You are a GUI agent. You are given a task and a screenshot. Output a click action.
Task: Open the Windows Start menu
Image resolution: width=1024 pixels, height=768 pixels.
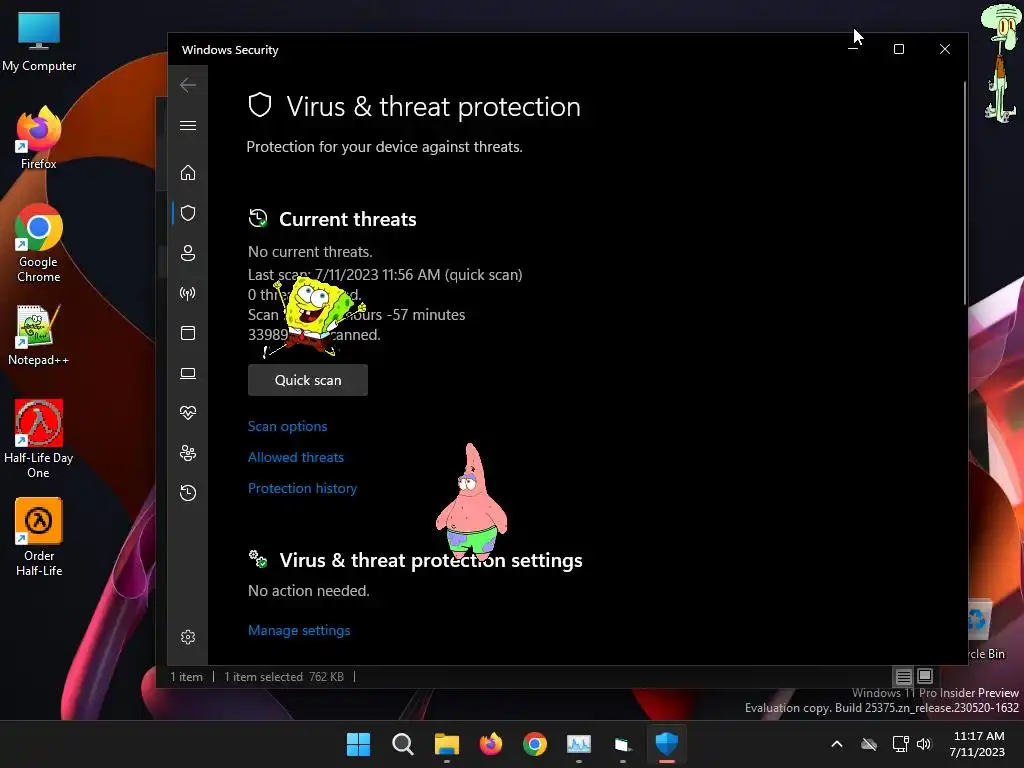pyautogui.click(x=358, y=744)
